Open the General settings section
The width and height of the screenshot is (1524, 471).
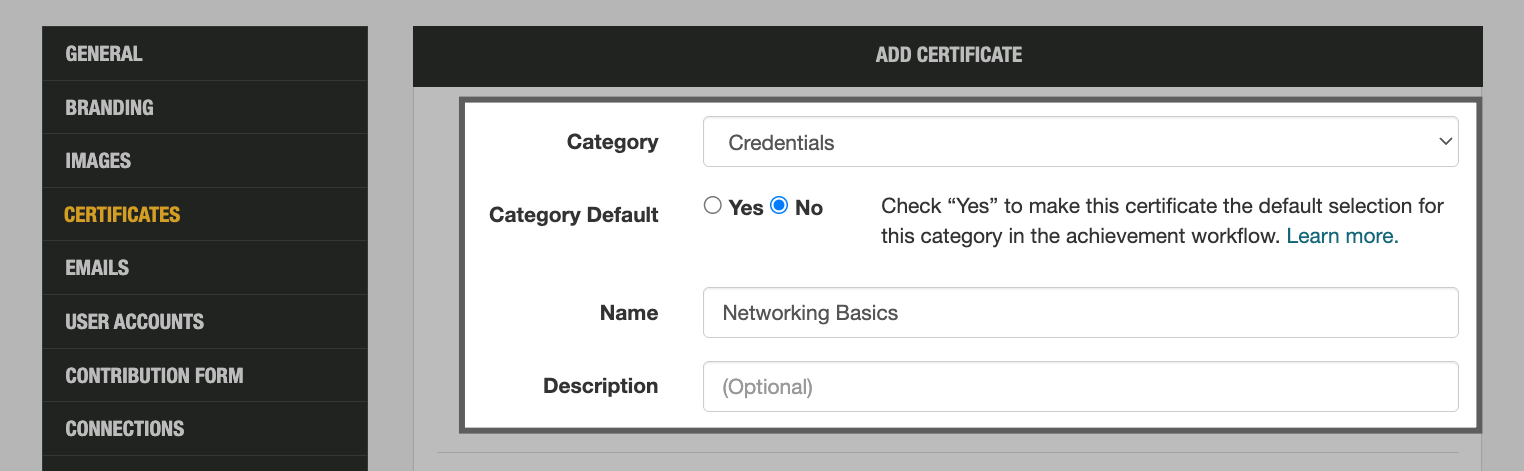104,54
